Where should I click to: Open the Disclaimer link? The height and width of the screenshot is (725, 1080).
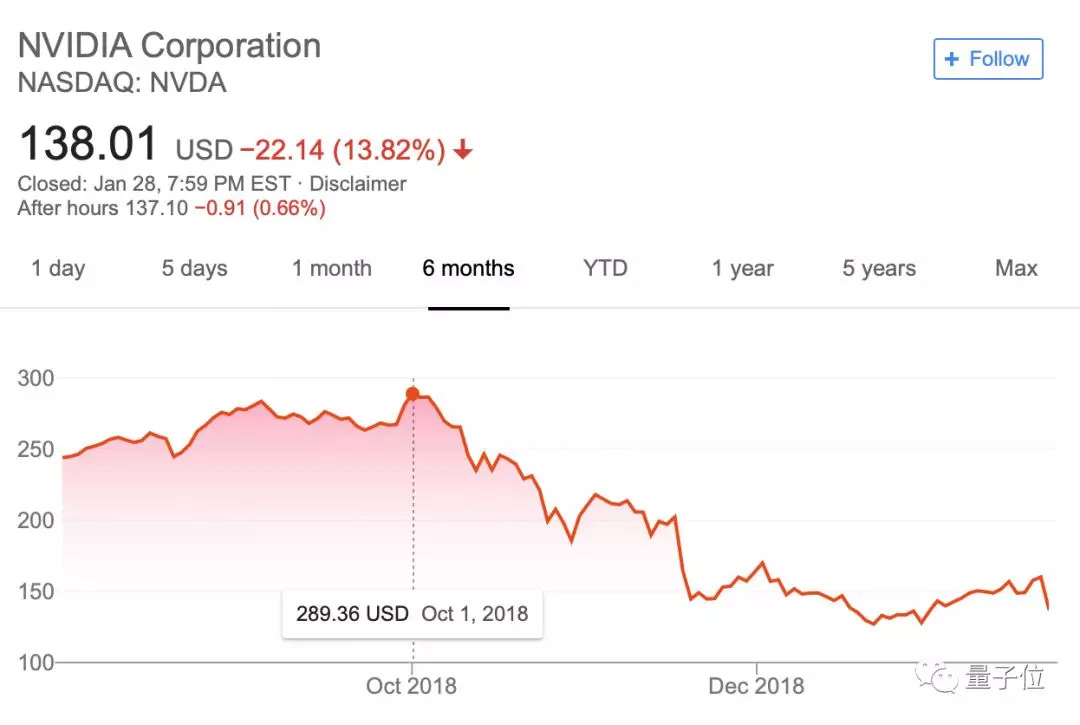(358, 184)
